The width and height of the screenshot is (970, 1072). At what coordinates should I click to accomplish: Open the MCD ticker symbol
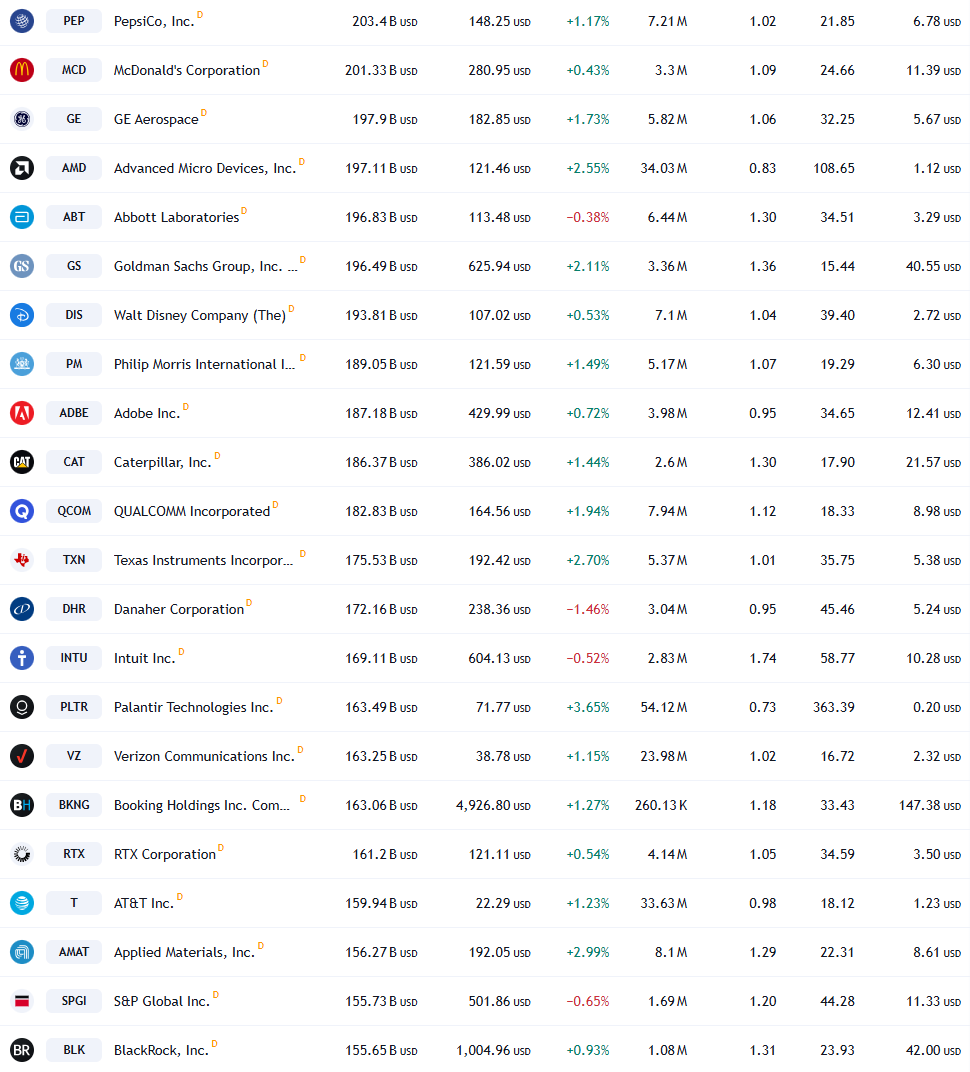point(74,70)
